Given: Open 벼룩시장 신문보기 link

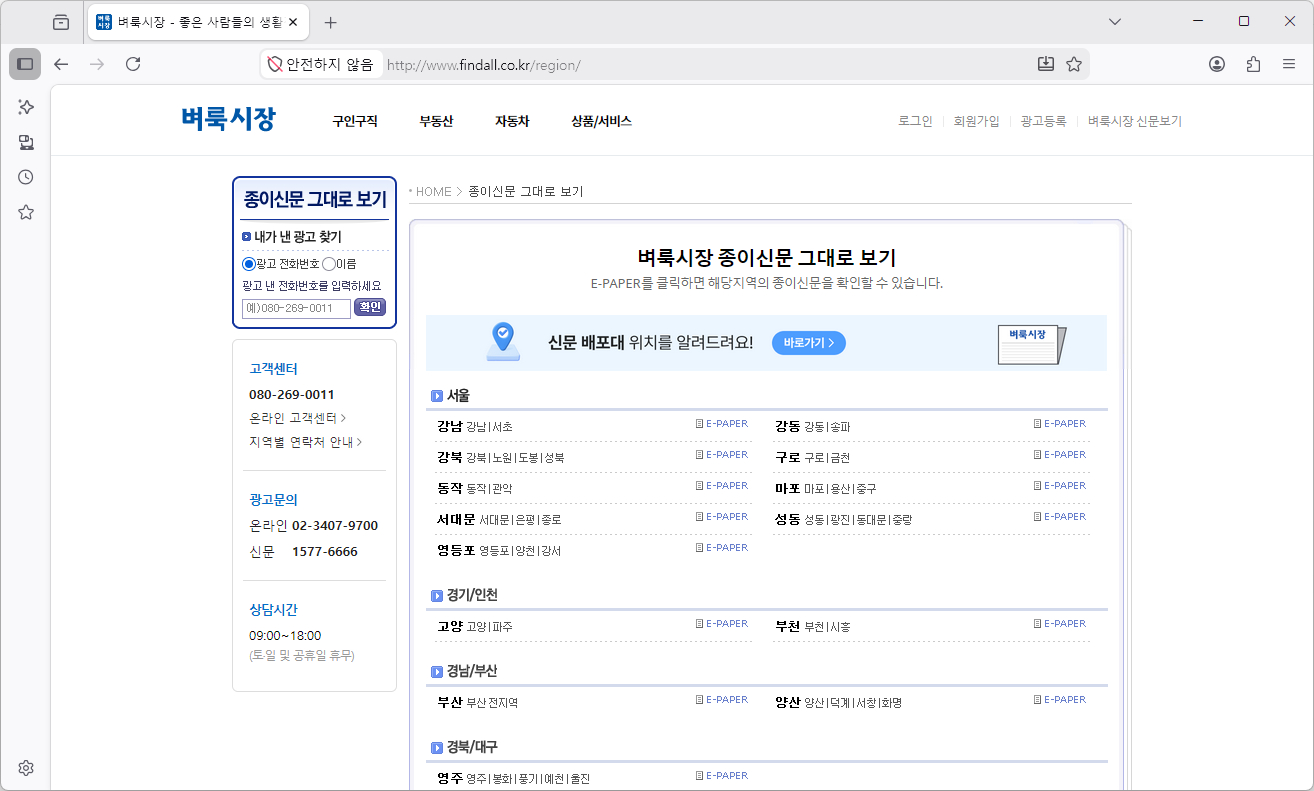Looking at the screenshot, I should [1135, 121].
